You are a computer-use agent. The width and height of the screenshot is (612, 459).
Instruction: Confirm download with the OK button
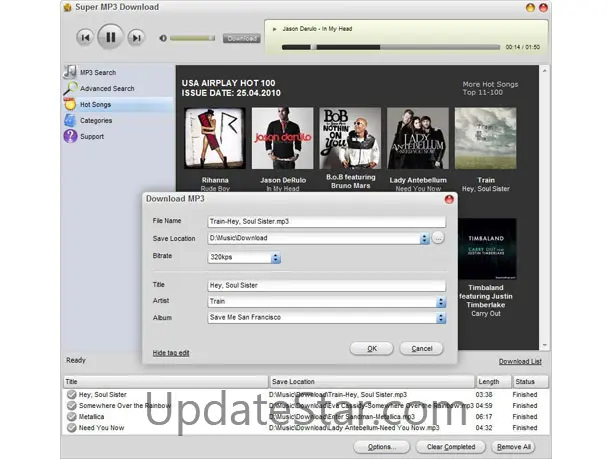click(x=372, y=348)
